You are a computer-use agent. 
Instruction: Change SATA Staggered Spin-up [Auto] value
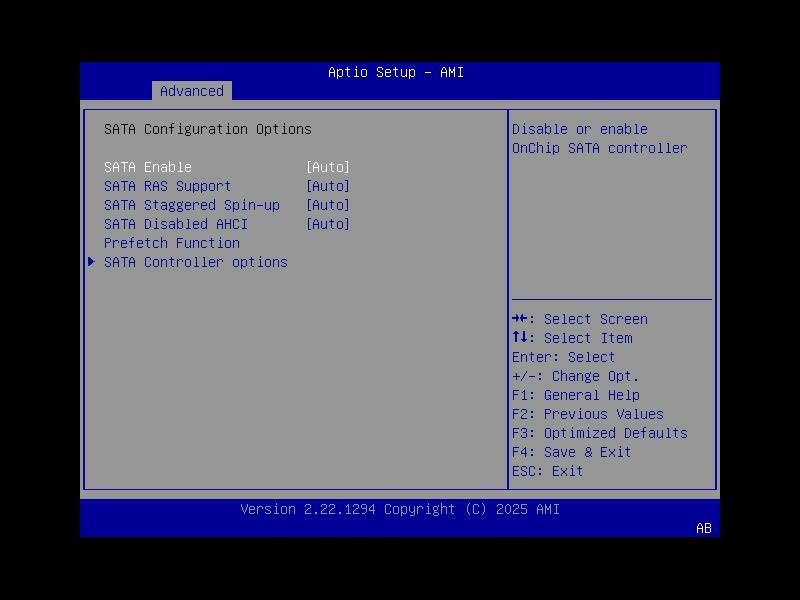coord(328,205)
